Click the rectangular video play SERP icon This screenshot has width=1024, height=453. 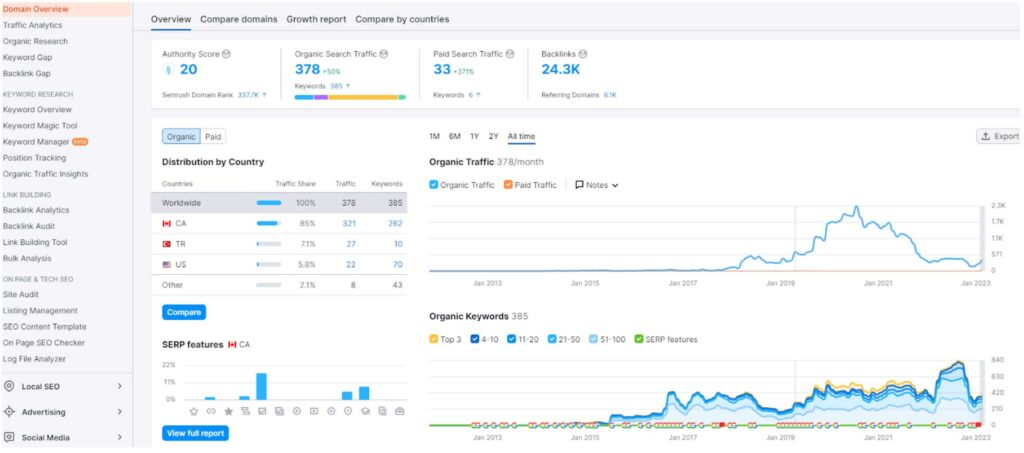pyautogui.click(x=313, y=411)
